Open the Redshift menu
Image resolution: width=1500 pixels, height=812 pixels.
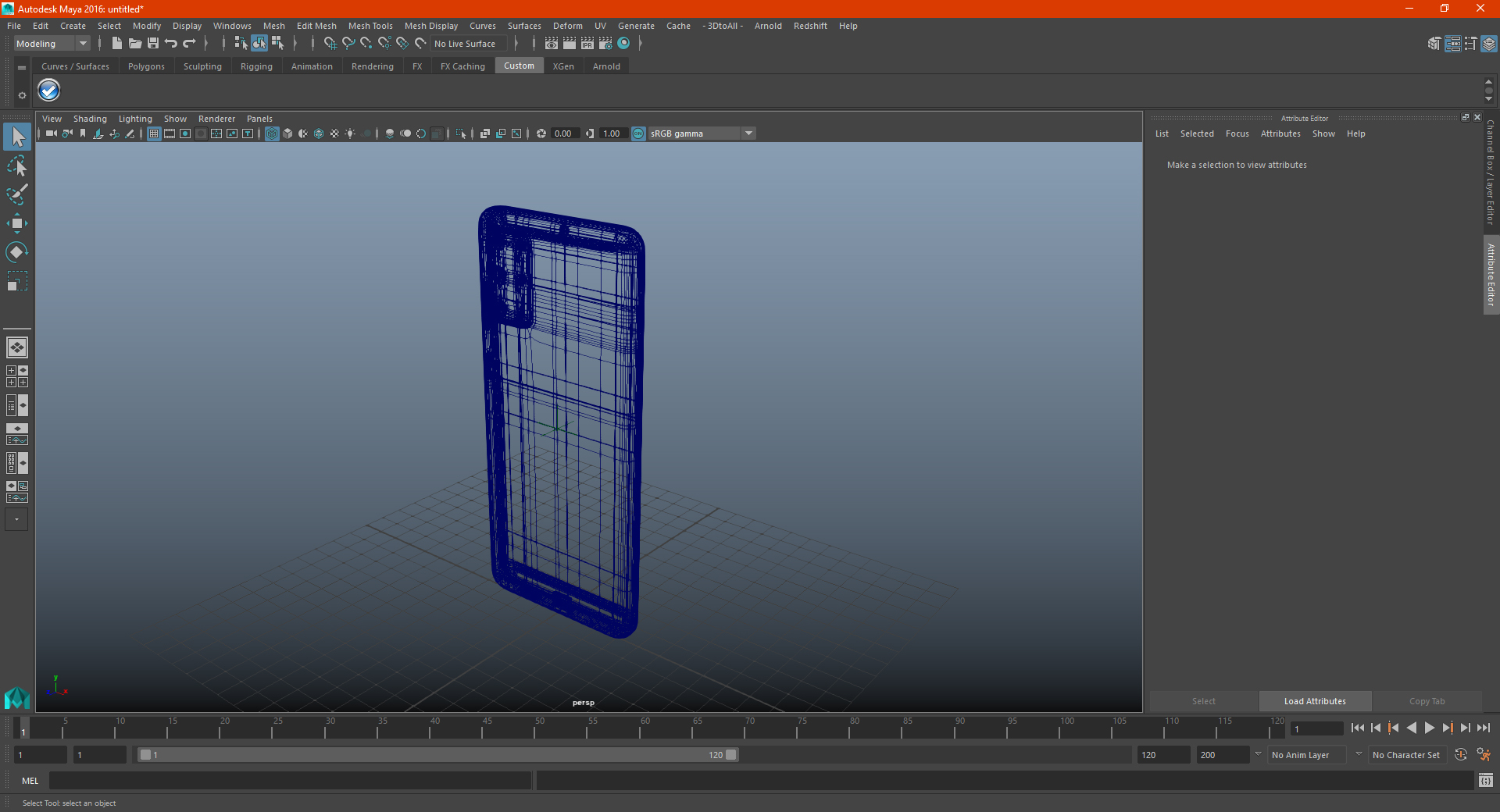810,26
